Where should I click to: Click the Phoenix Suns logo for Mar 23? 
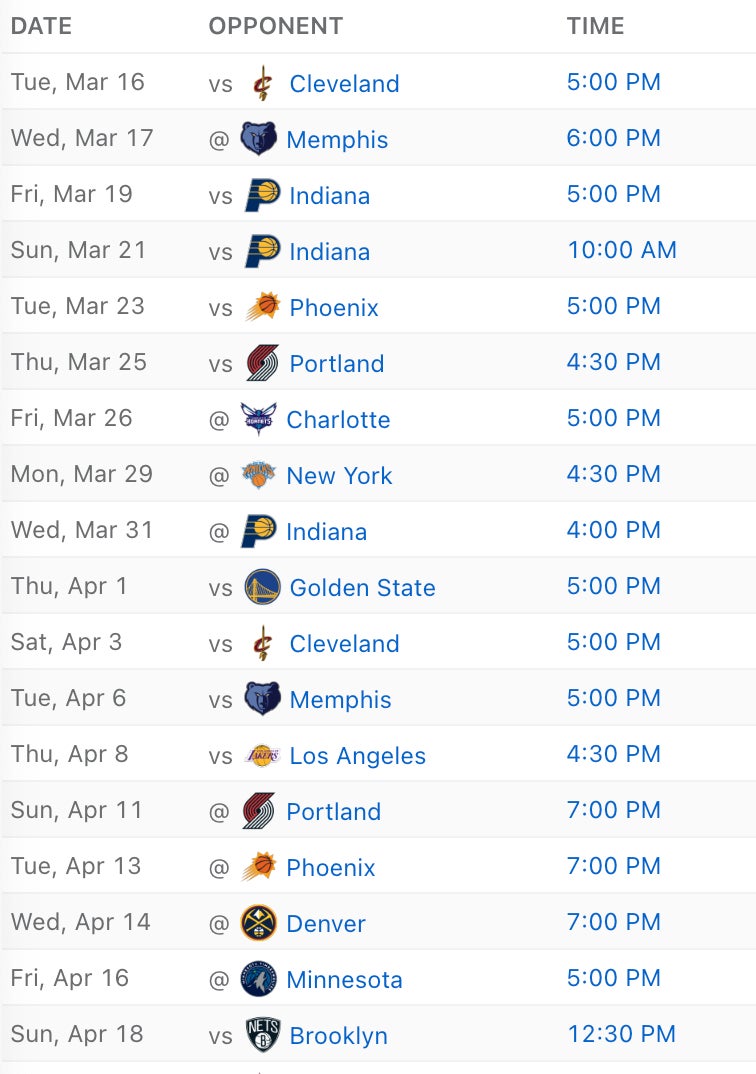(x=263, y=307)
